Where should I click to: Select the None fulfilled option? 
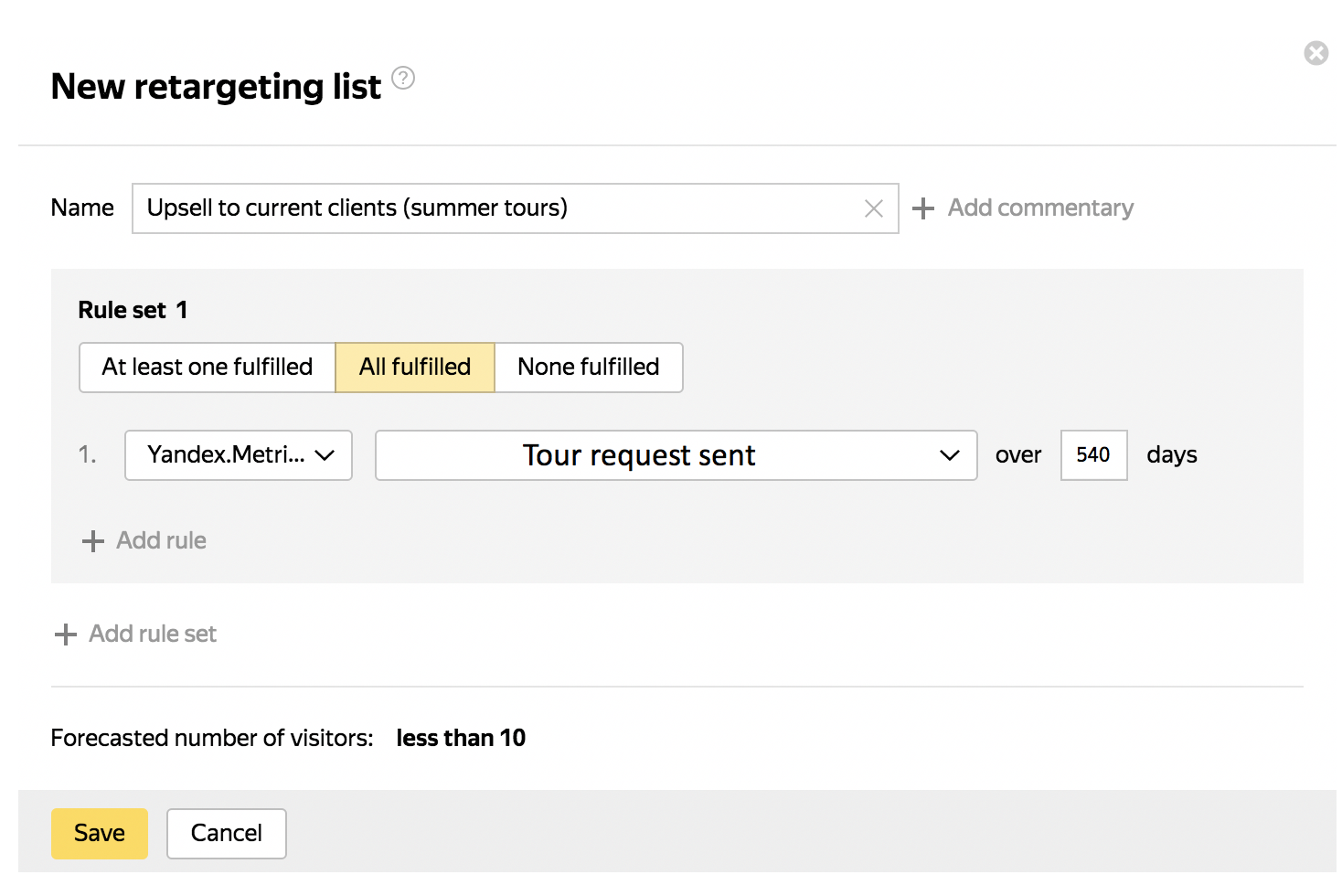coord(588,368)
